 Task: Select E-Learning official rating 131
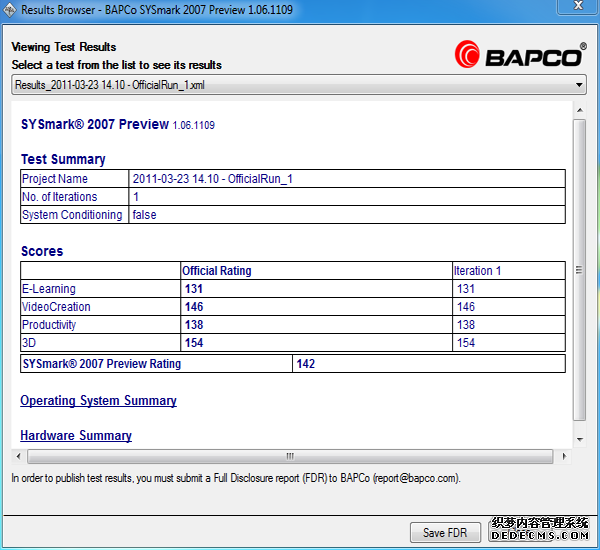[194, 289]
